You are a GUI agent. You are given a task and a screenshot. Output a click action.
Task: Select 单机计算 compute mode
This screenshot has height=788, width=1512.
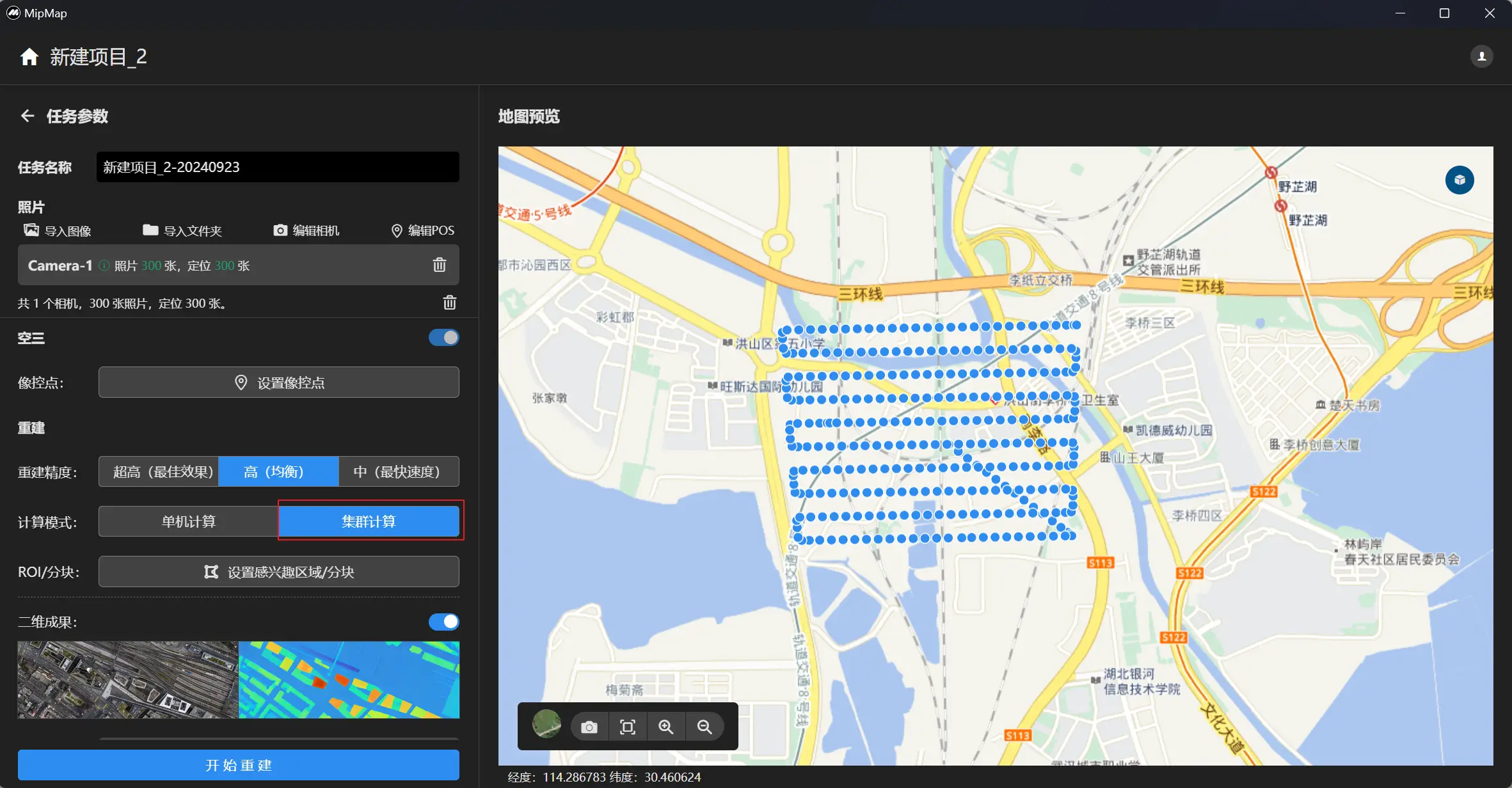(188, 522)
